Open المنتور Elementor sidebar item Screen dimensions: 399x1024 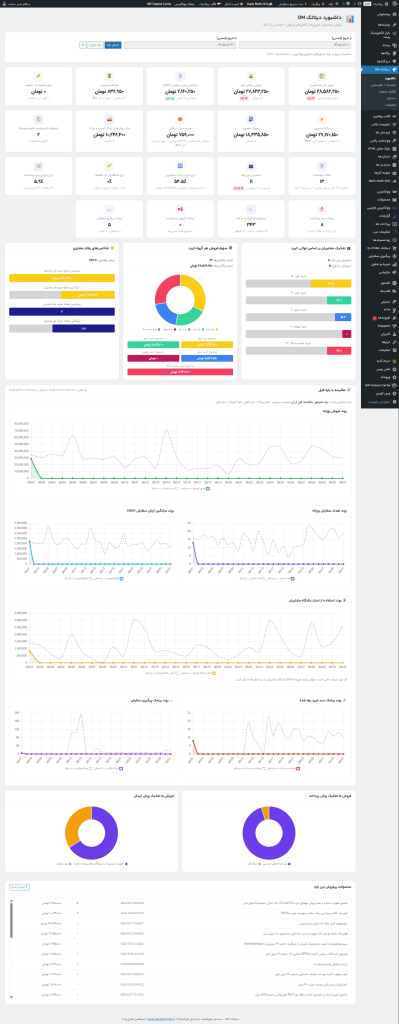379,283
